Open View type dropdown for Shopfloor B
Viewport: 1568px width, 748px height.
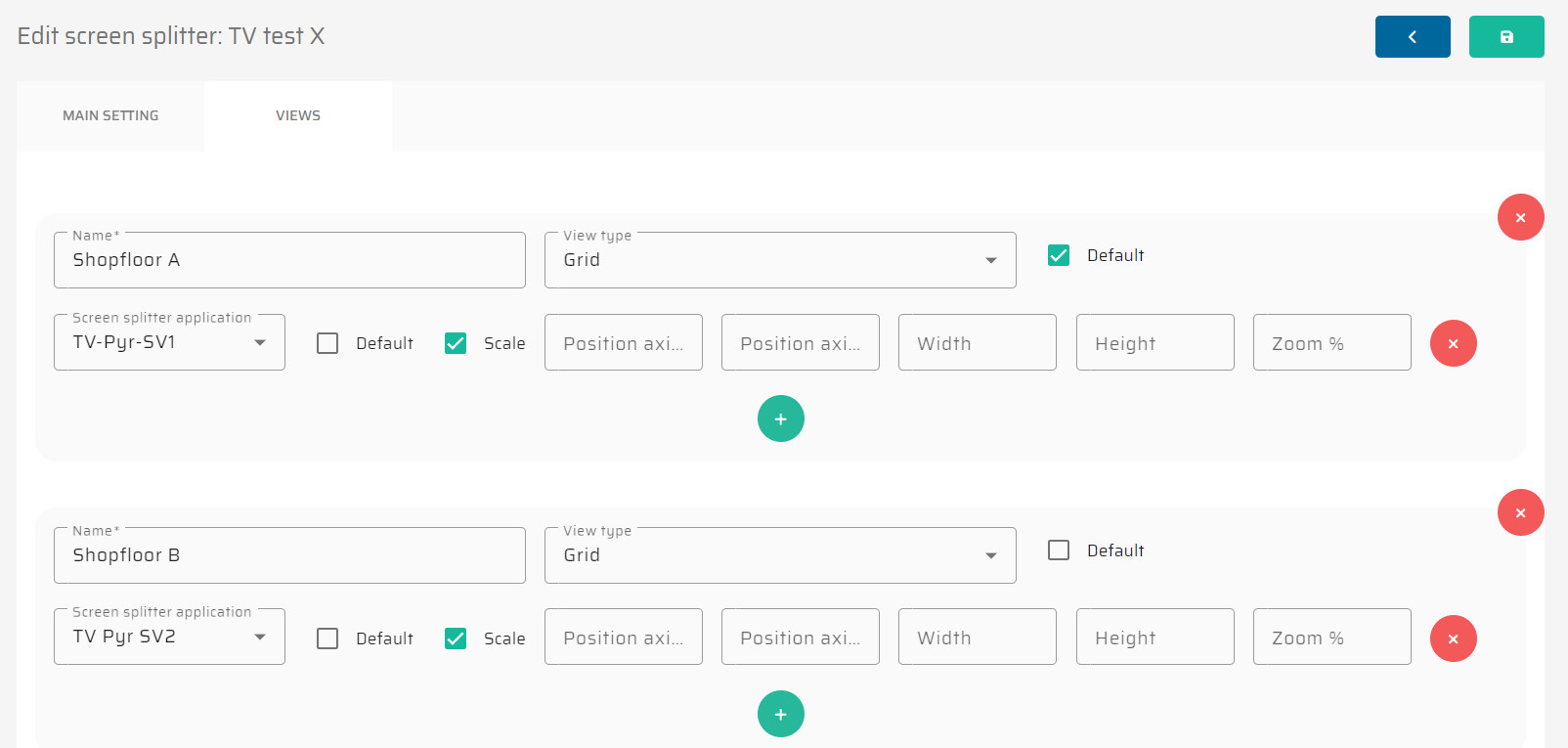[779, 555]
